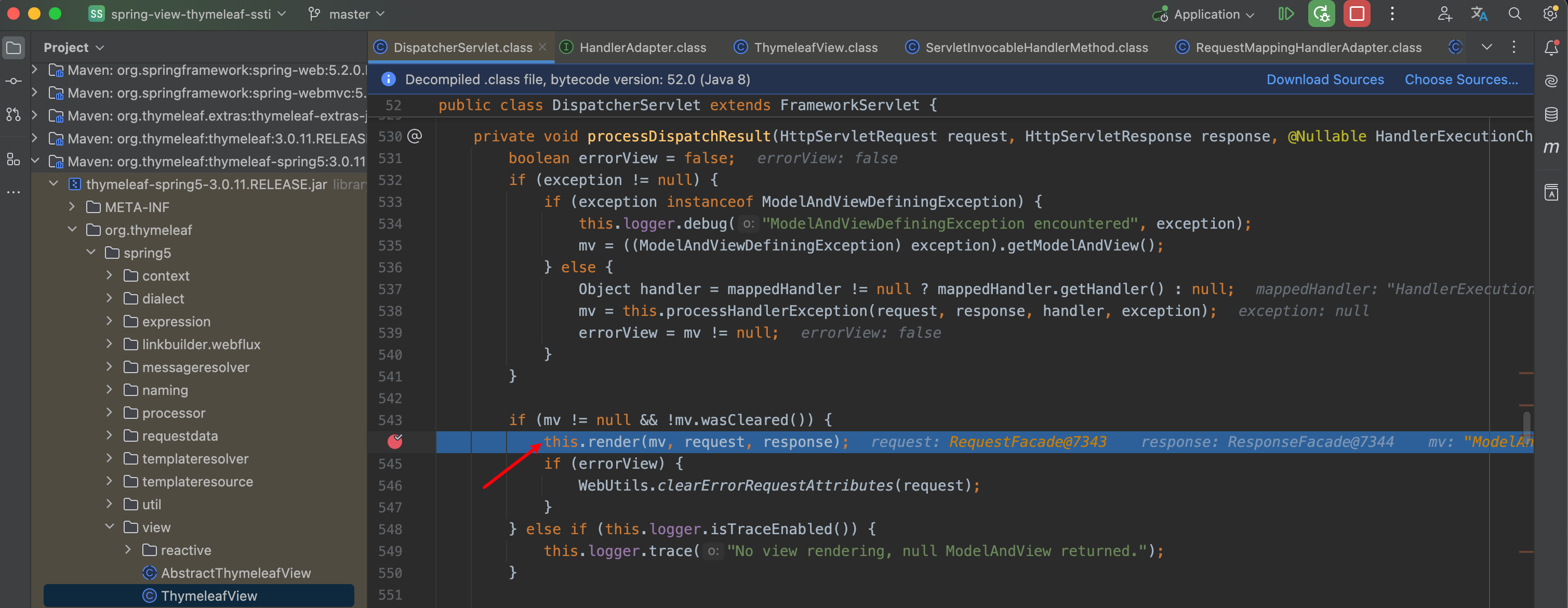Open the Code With Me icon
Viewport: 1568px width, 608px height.
coord(1444,14)
